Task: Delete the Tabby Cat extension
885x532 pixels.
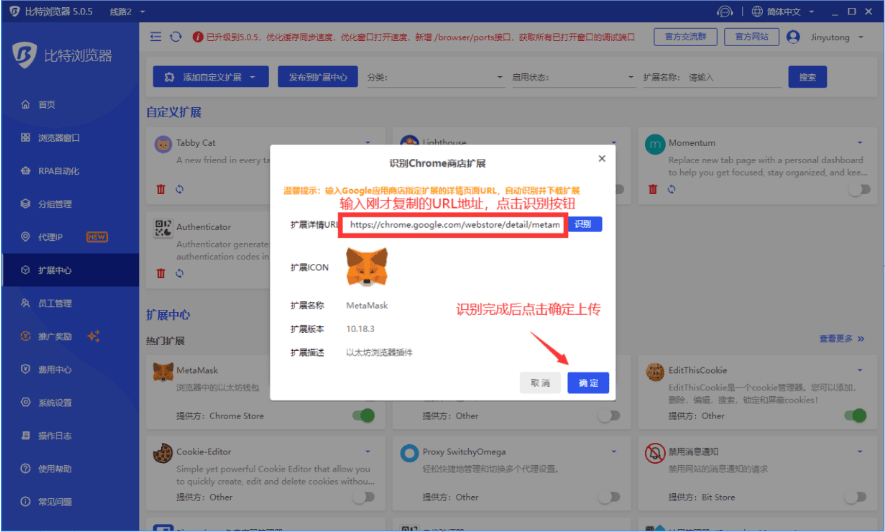Action: [x=161, y=189]
